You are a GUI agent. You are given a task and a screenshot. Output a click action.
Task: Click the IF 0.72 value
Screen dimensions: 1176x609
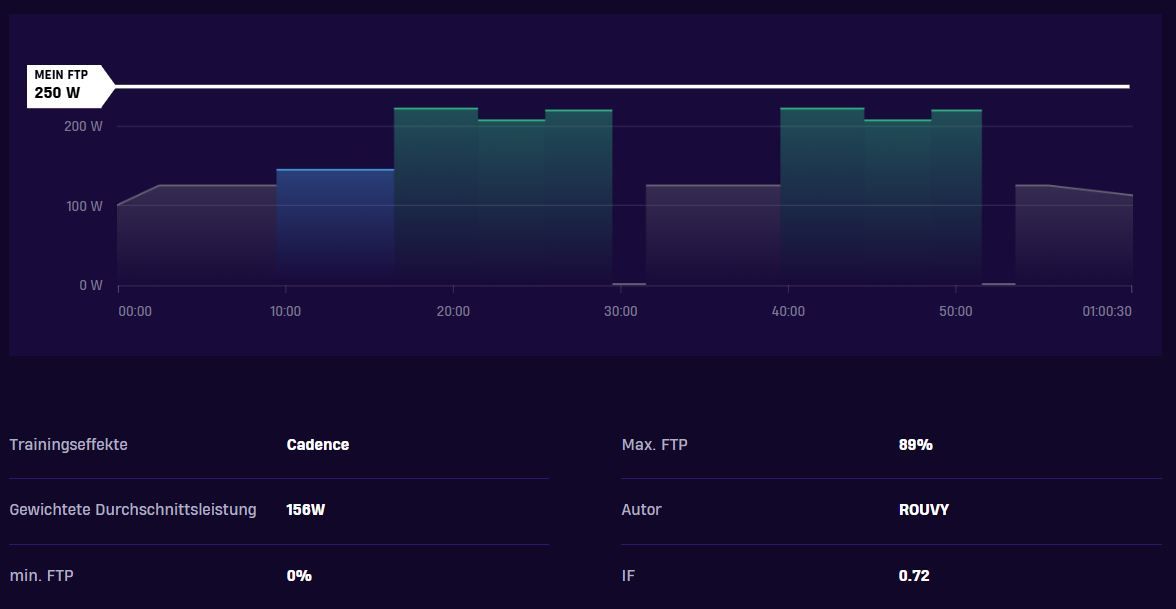pyautogui.click(x=914, y=576)
